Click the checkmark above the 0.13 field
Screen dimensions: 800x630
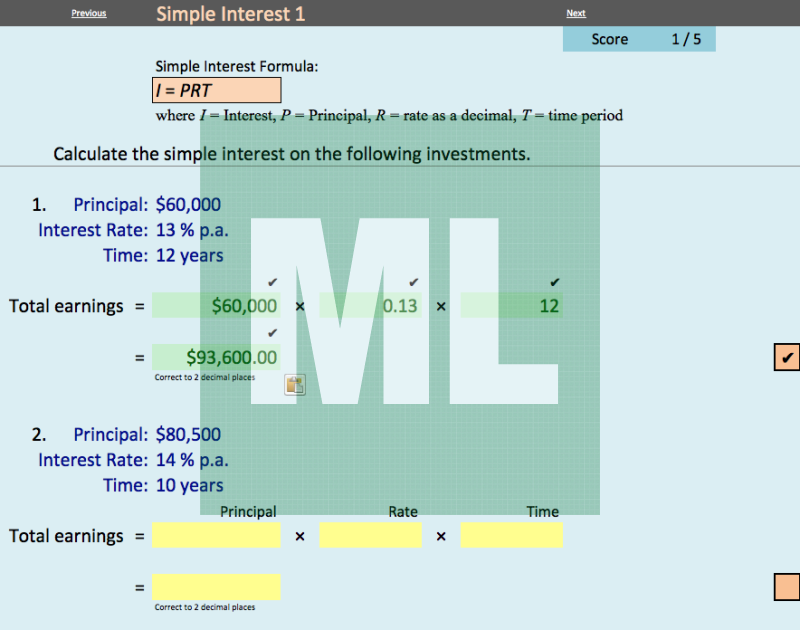(413, 283)
